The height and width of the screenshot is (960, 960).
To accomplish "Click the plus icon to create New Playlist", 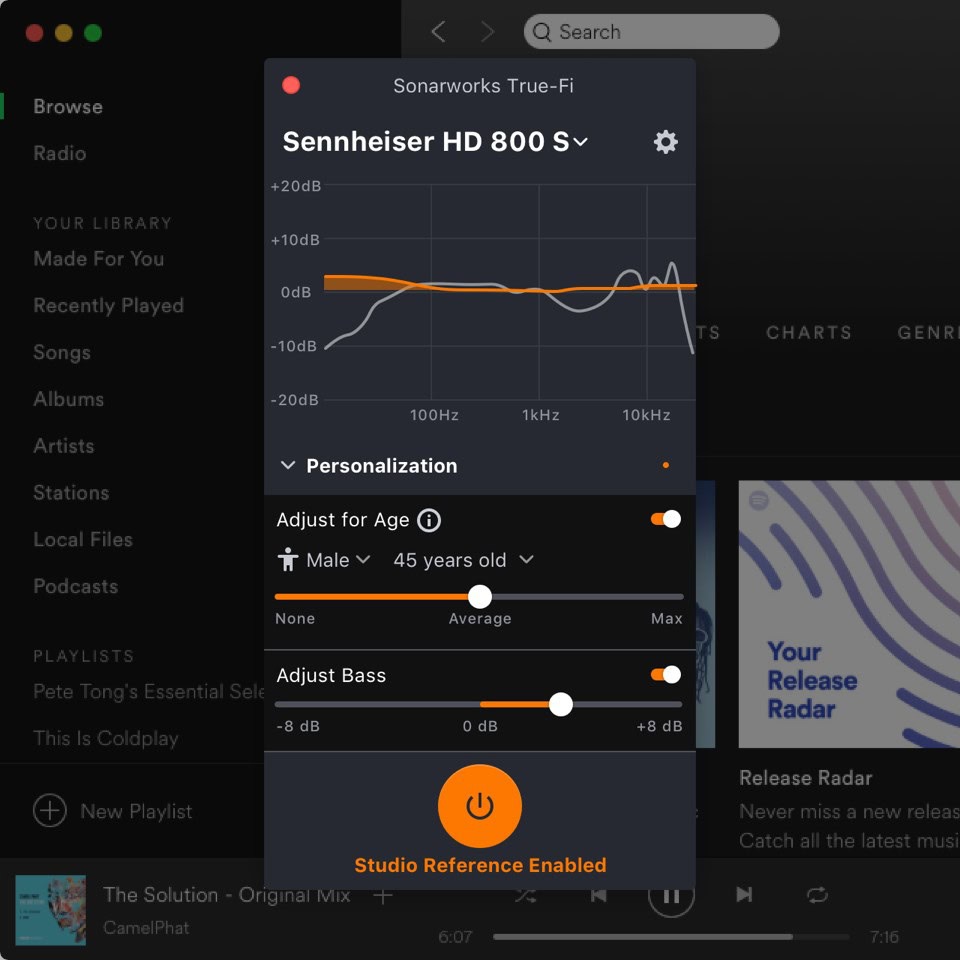I will [49, 811].
